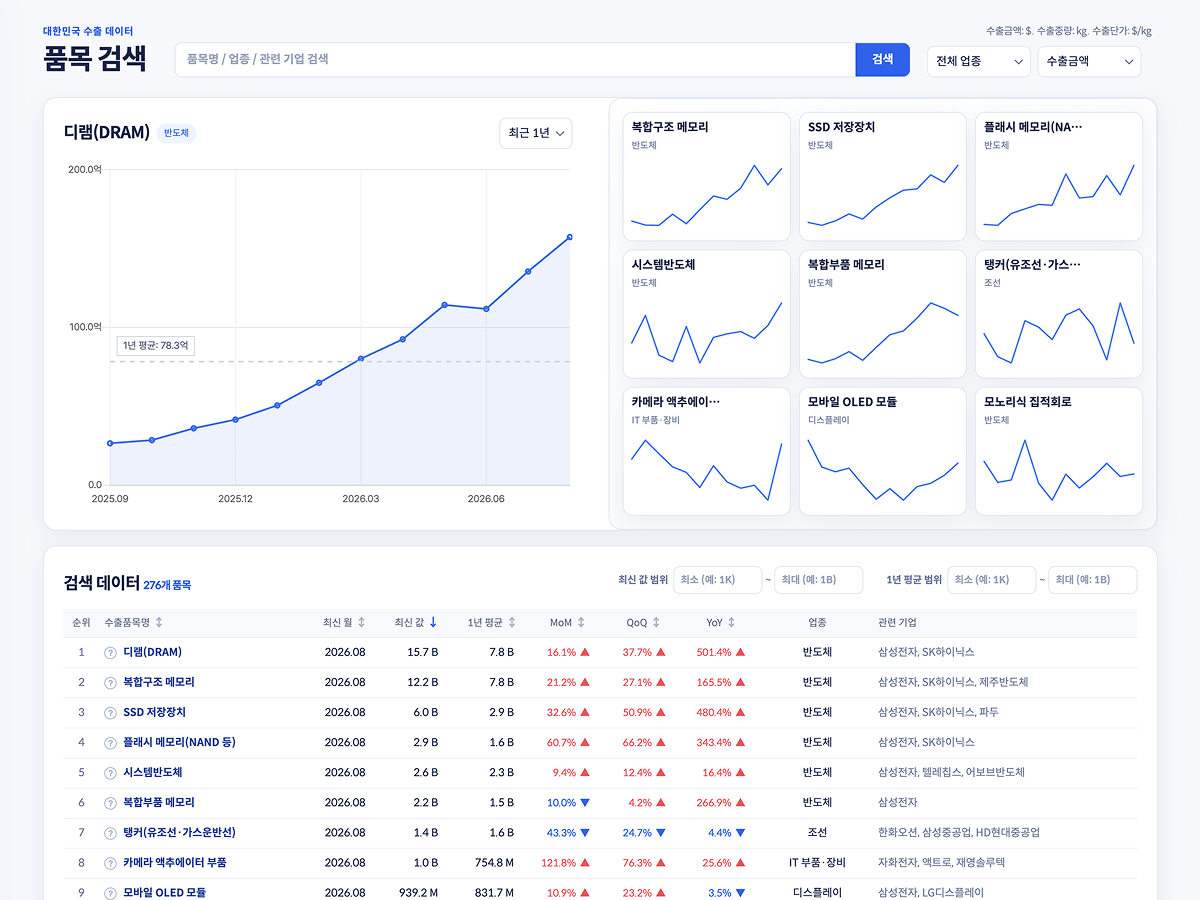This screenshot has width=1200, height=900.
Task: Click the 최신 월 sort icon
Action: 361,622
